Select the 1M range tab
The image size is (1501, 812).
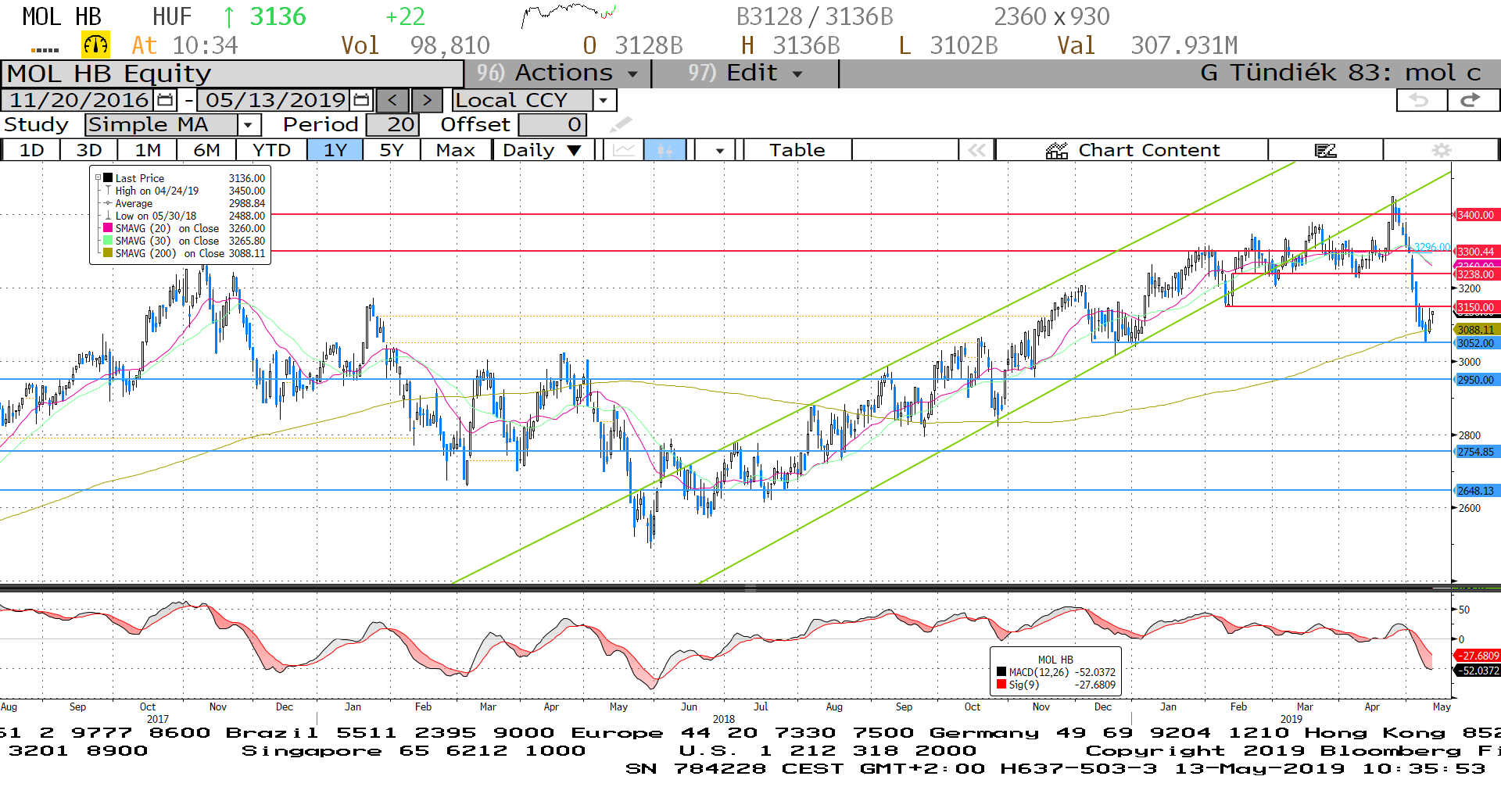click(x=148, y=150)
